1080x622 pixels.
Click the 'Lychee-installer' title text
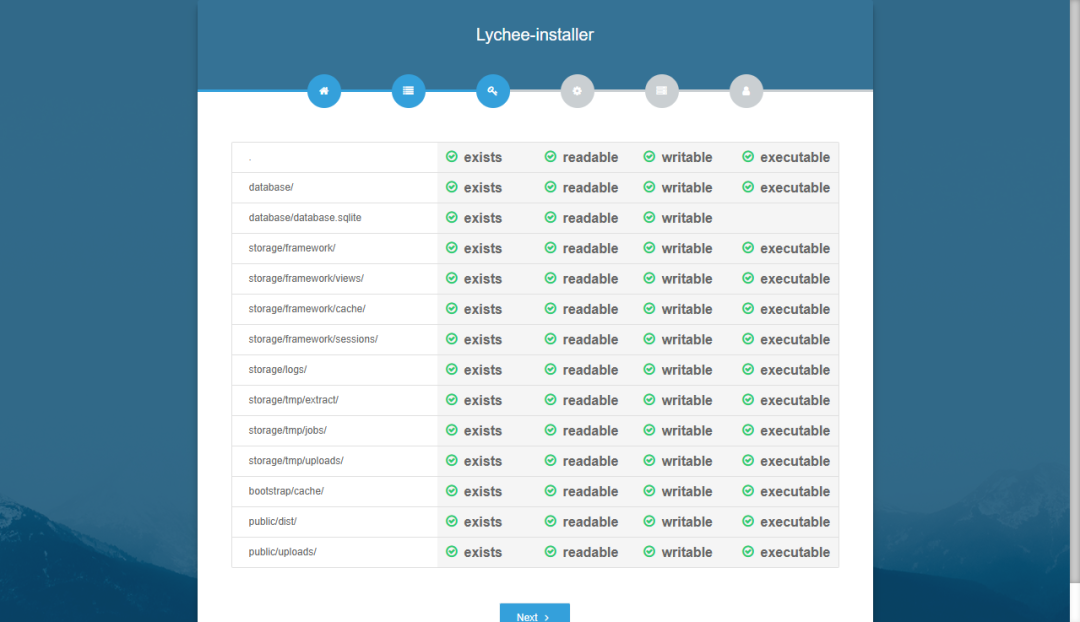tap(534, 34)
